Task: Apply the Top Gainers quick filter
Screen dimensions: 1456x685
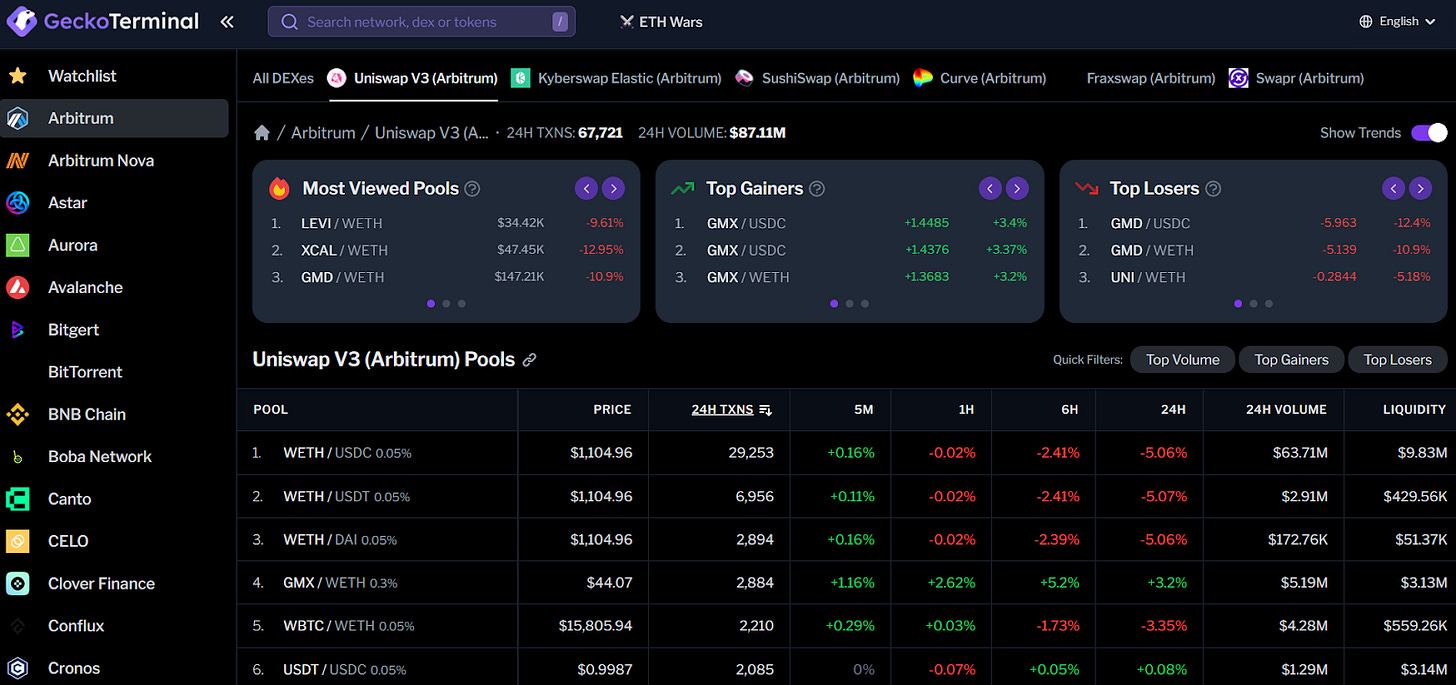Action: click(x=1291, y=359)
